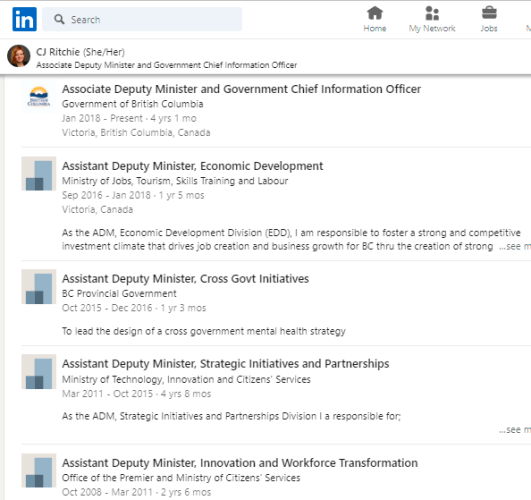Open the LinkedIn logo home link
The width and height of the screenshot is (531, 500).
(x=24, y=19)
